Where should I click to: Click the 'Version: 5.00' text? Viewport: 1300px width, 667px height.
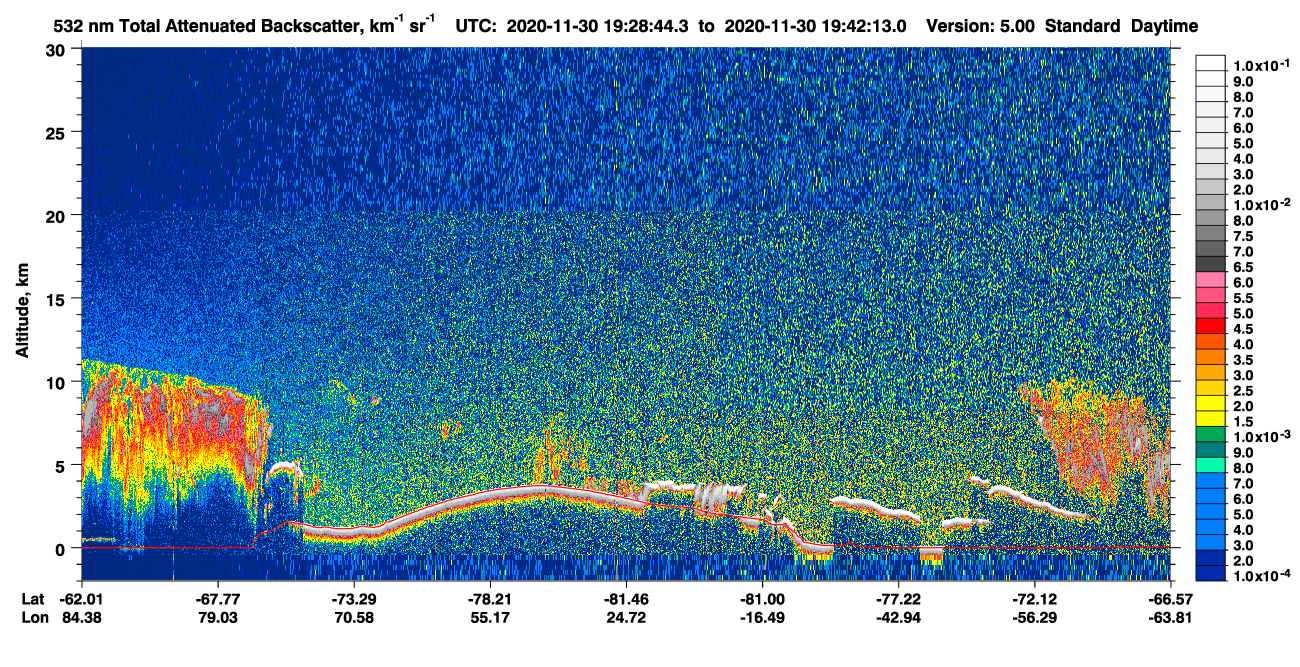pos(981,27)
